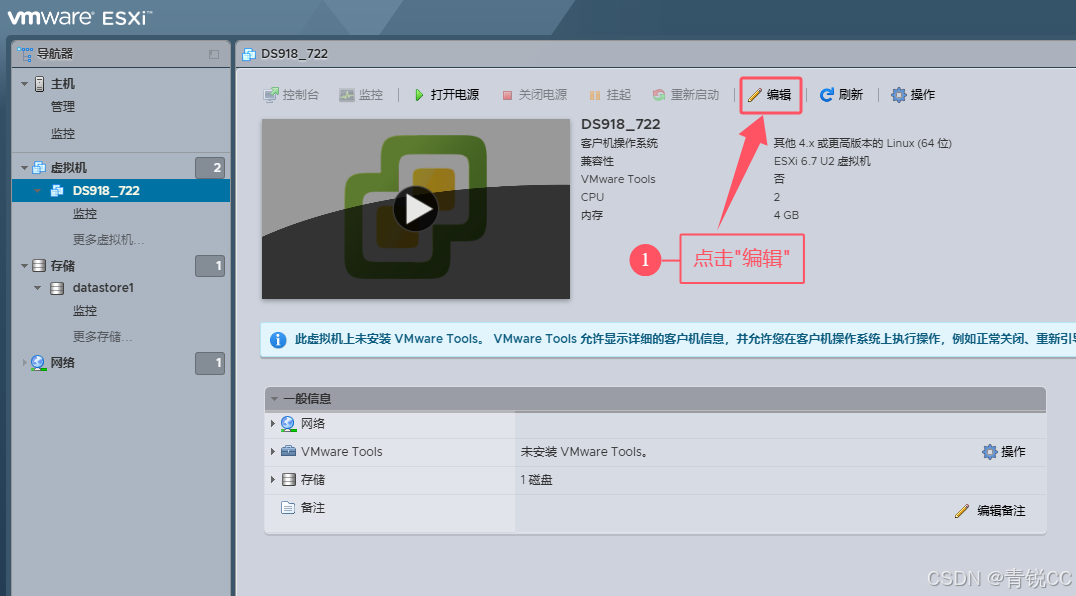Click the pencil edit (编辑) icon in toolbar
This screenshot has width=1076, height=596.
[755, 95]
